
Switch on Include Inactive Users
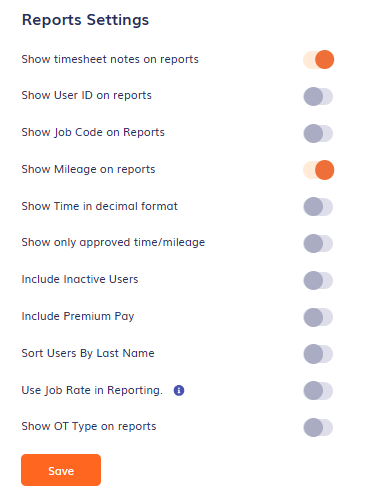coord(318,280)
